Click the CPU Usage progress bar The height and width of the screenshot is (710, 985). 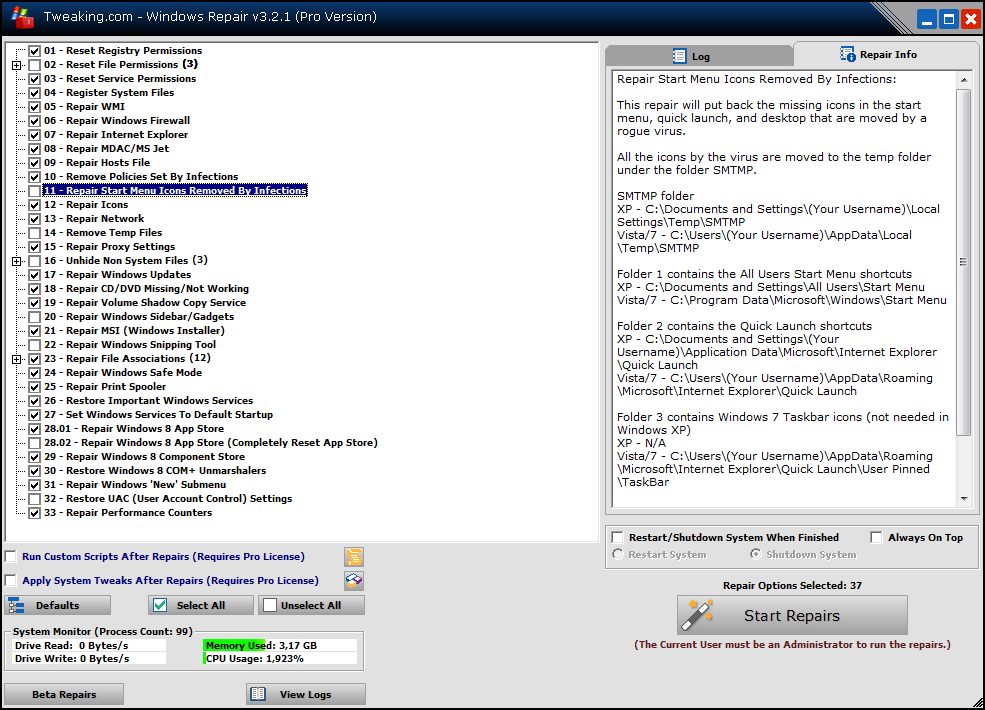[x=280, y=658]
